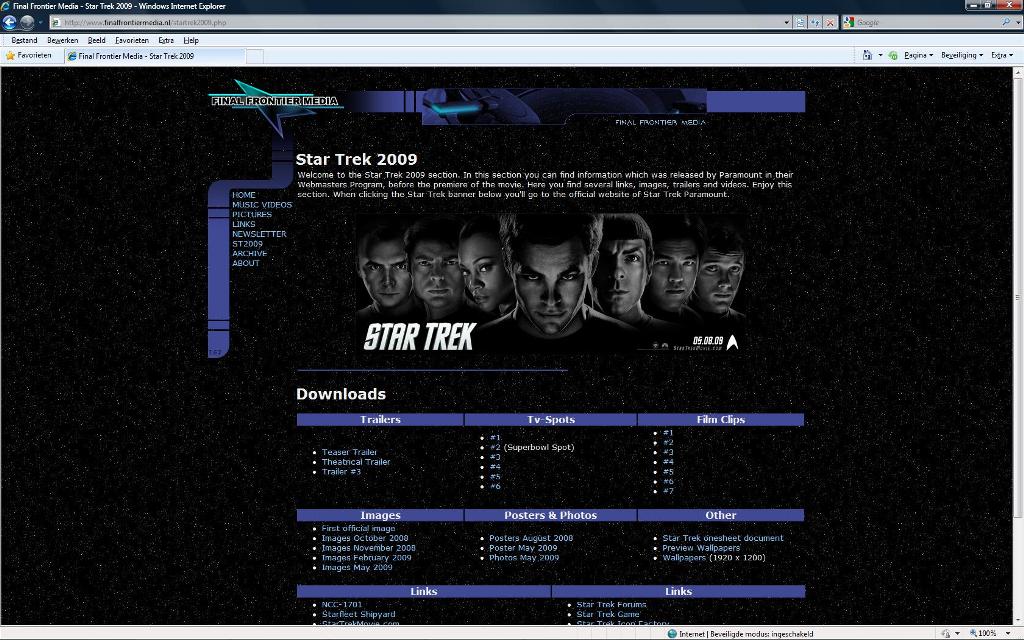Open the Star Trek Game link
Image resolution: width=1024 pixels, height=640 pixels.
click(x=608, y=615)
